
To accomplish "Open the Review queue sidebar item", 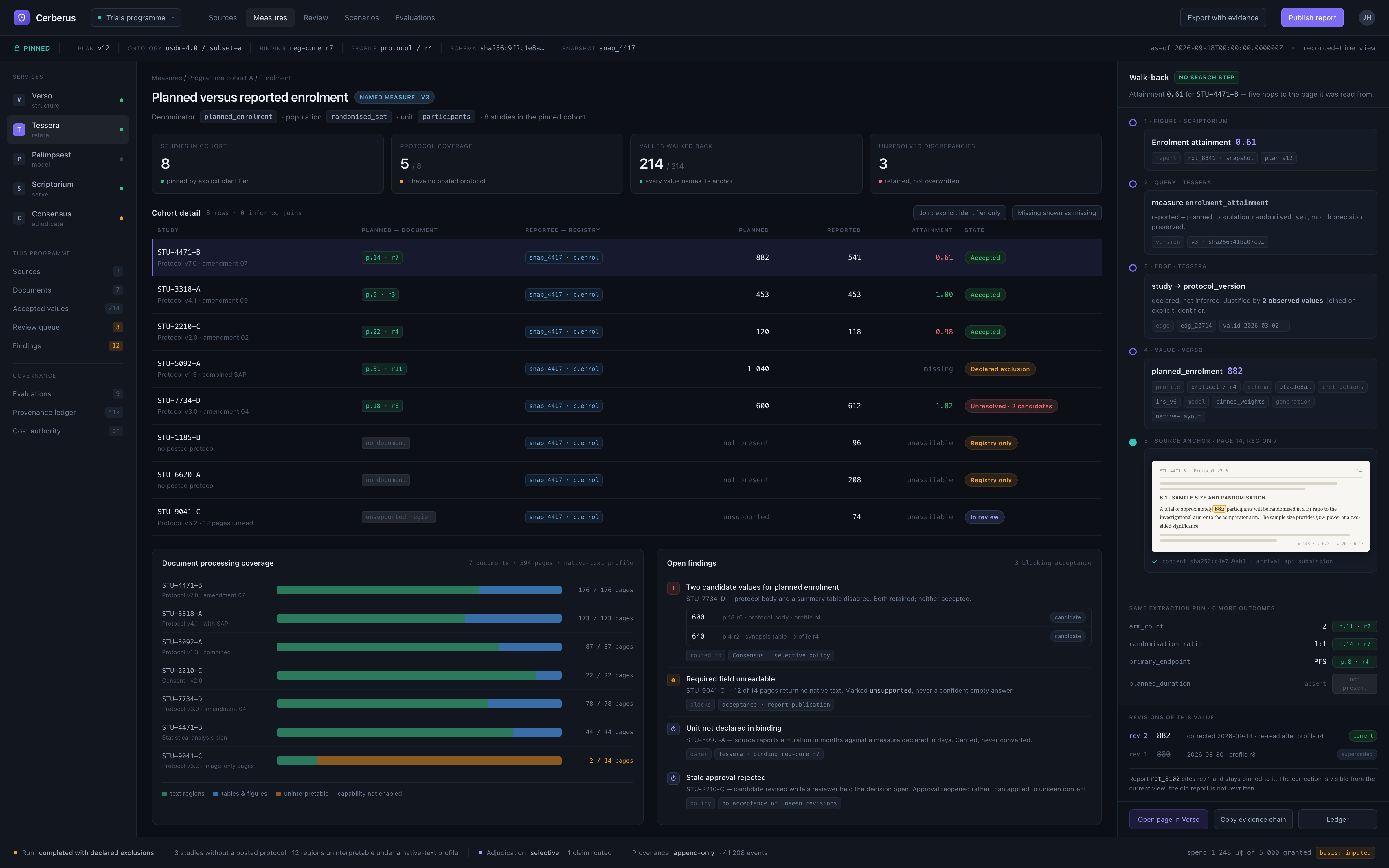I will (68, 327).
